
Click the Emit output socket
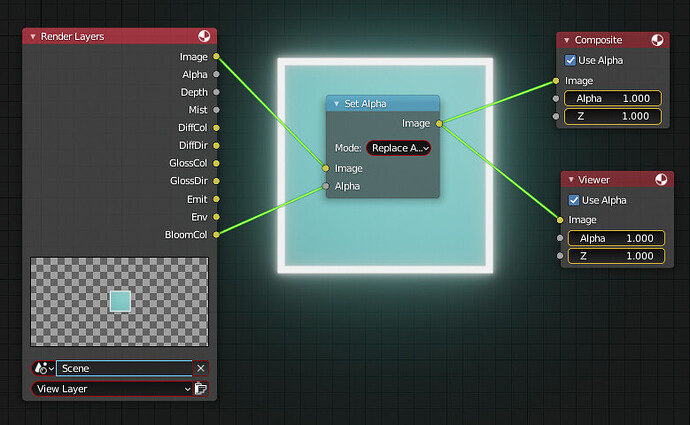[216, 199]
